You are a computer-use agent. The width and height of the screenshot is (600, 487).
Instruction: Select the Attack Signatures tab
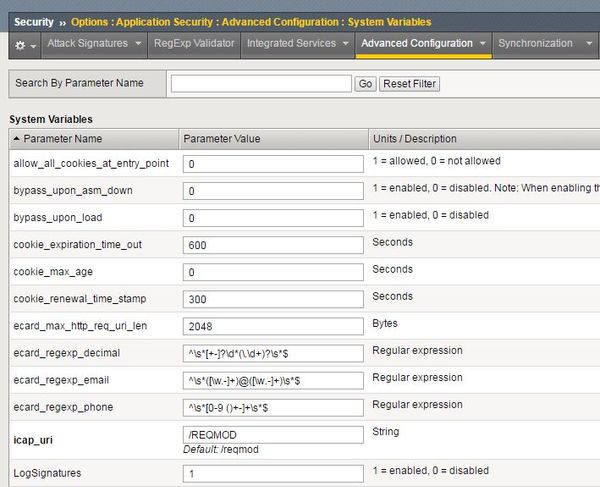[88, 44]
